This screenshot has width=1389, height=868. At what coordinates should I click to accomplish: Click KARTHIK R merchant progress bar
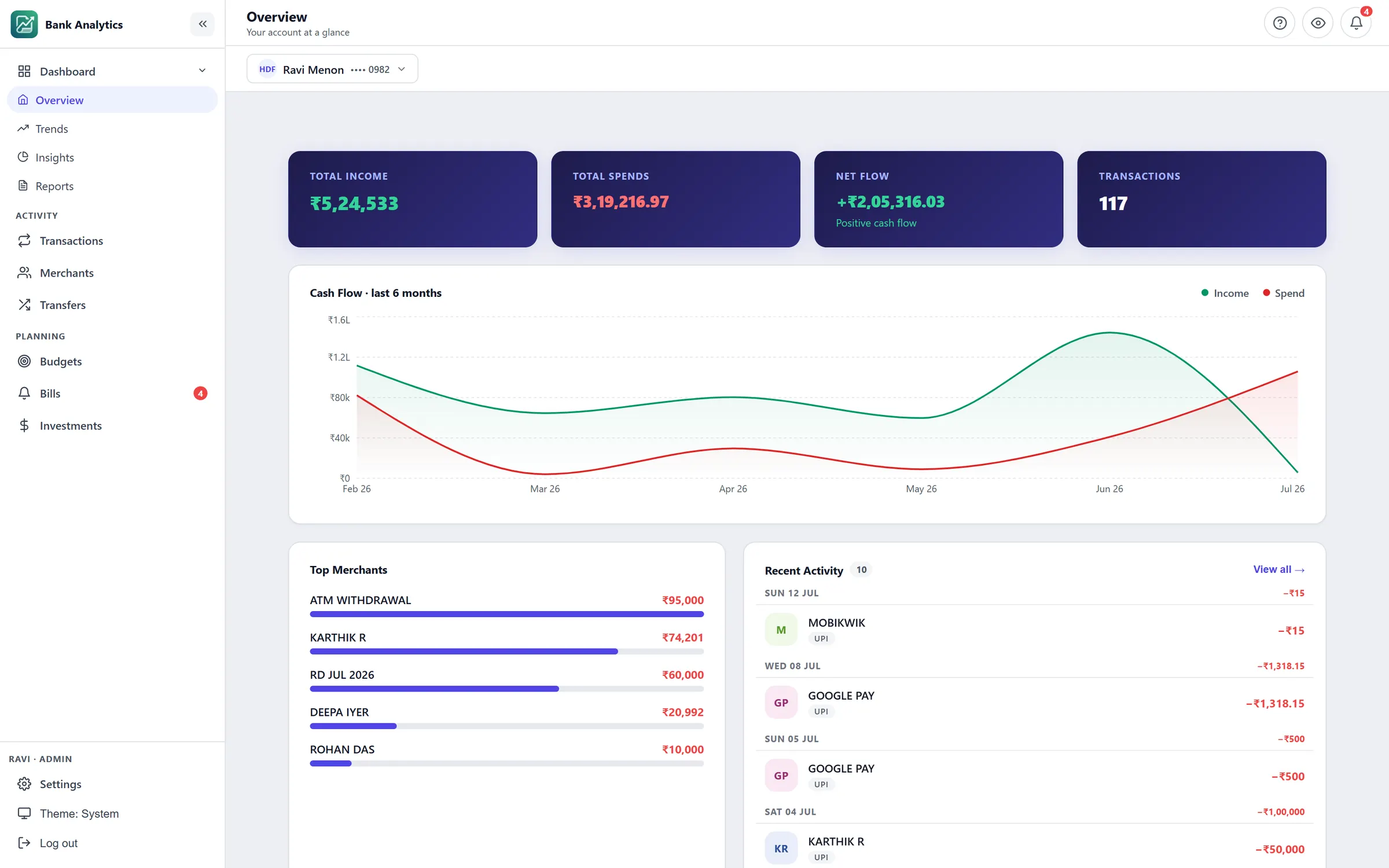pos(507,652)
